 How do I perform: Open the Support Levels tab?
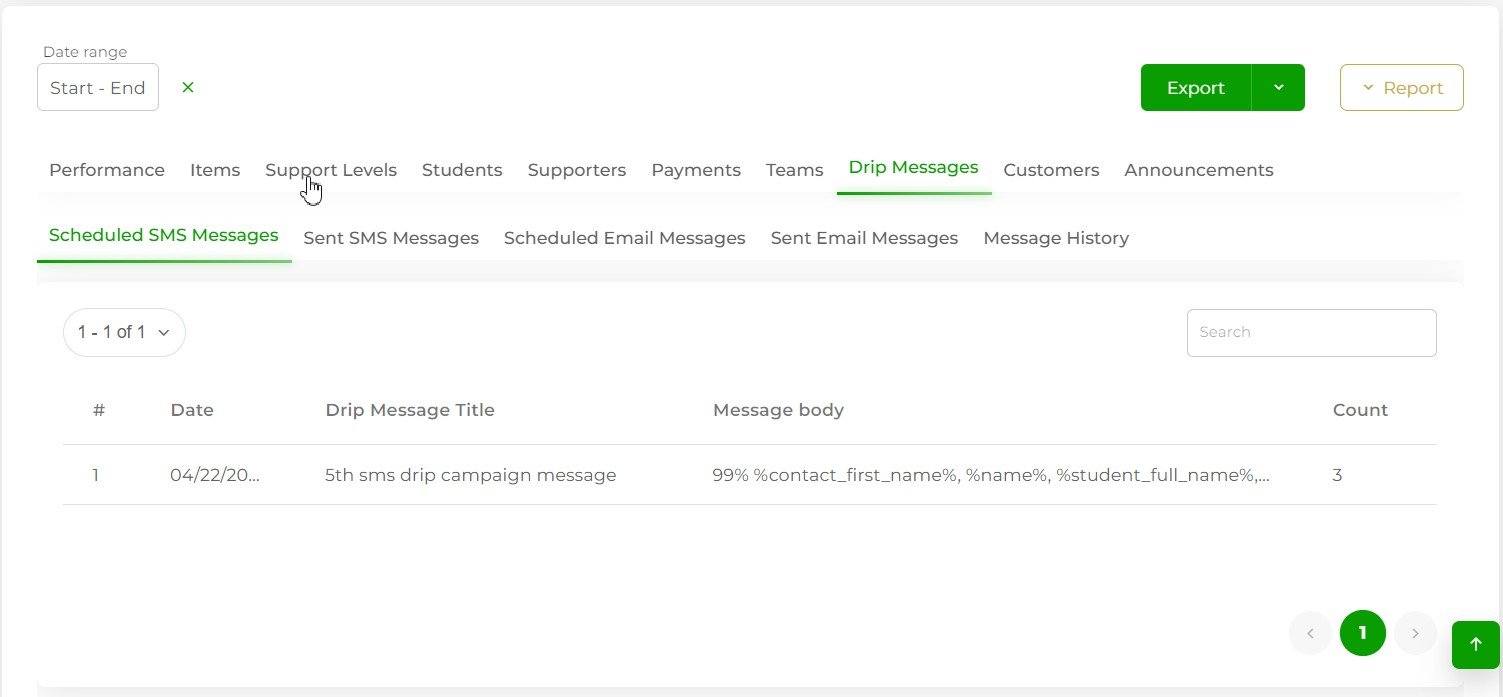click(x=330, y=170)
